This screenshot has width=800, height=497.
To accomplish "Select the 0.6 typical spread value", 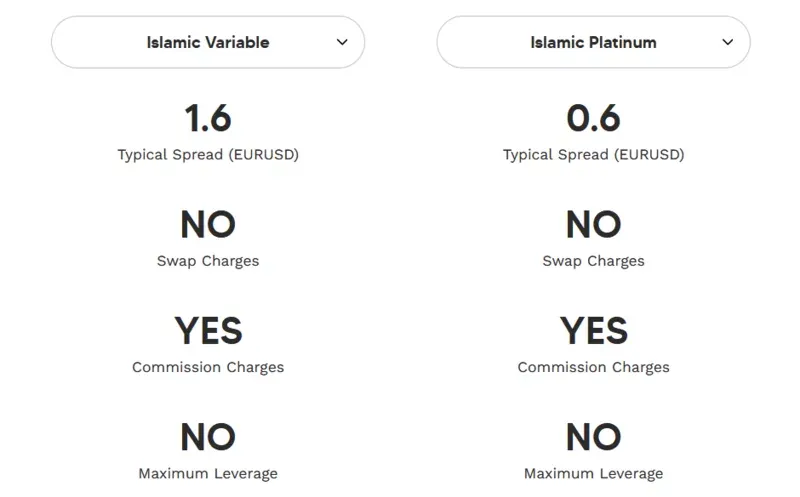I will coord(593,118).
